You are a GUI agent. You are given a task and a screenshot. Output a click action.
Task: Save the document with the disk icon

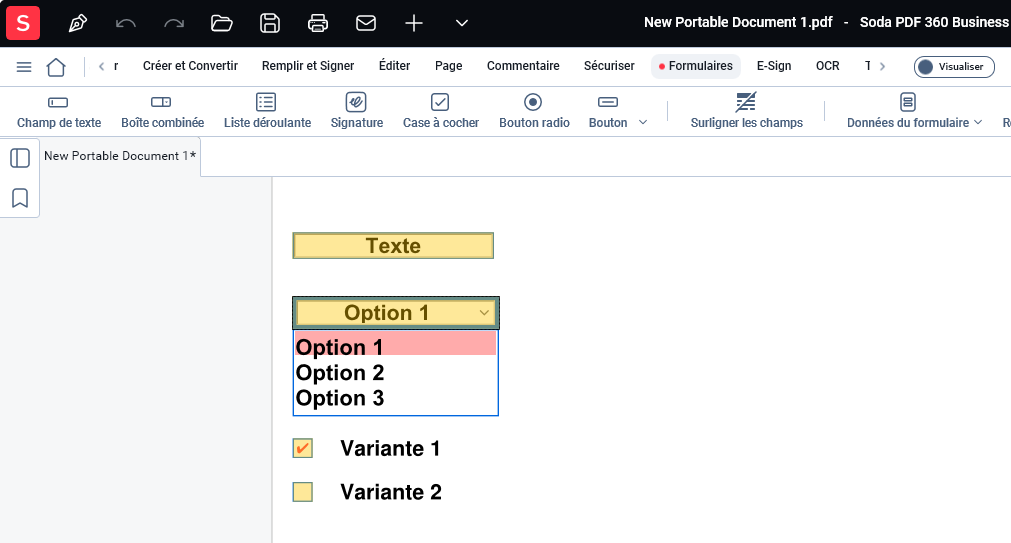270,23
